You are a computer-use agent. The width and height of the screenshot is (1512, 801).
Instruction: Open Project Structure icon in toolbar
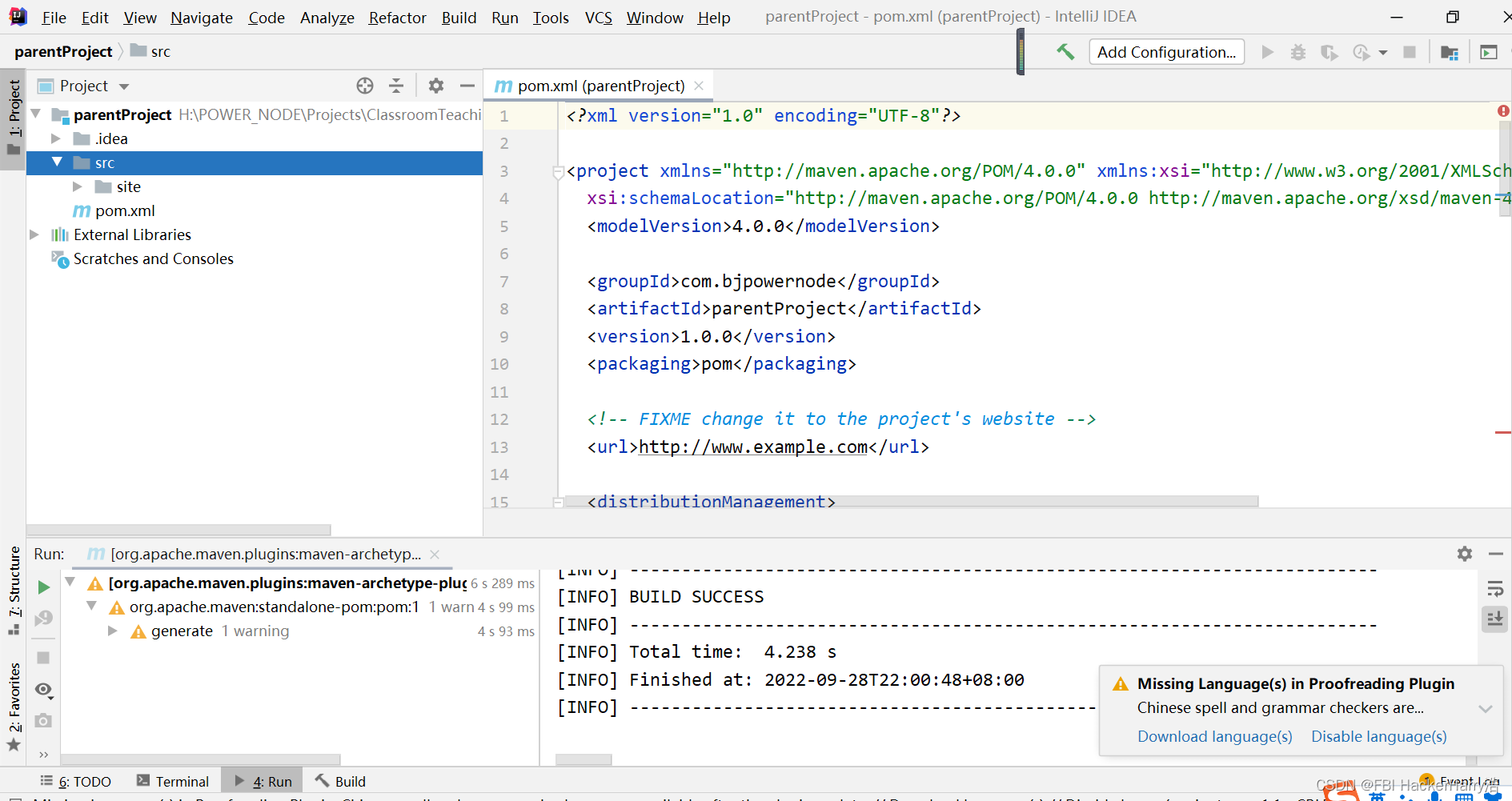pyautogui.click(x=1449, y=52)
